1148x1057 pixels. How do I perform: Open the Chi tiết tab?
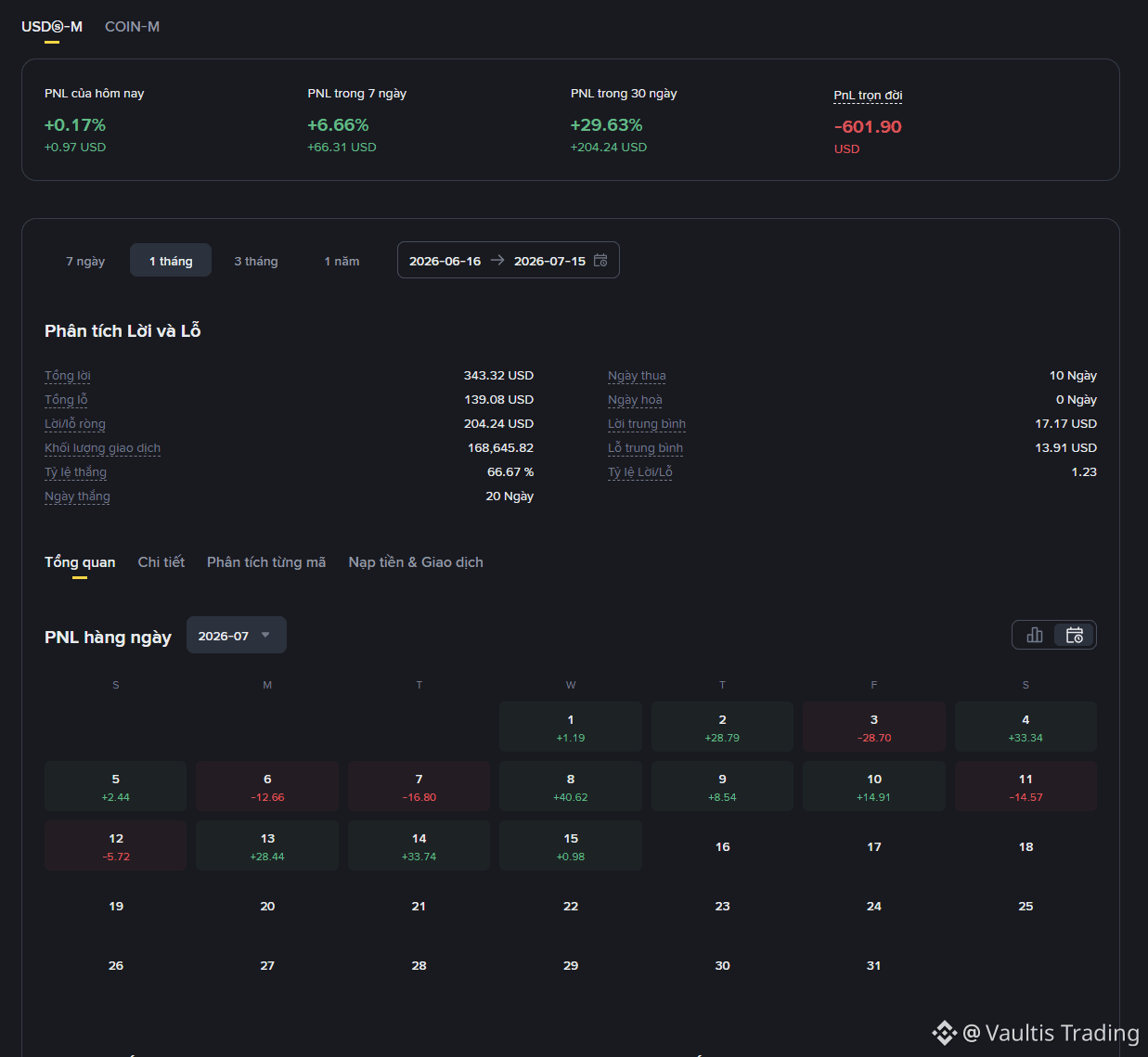pos(161,562)
